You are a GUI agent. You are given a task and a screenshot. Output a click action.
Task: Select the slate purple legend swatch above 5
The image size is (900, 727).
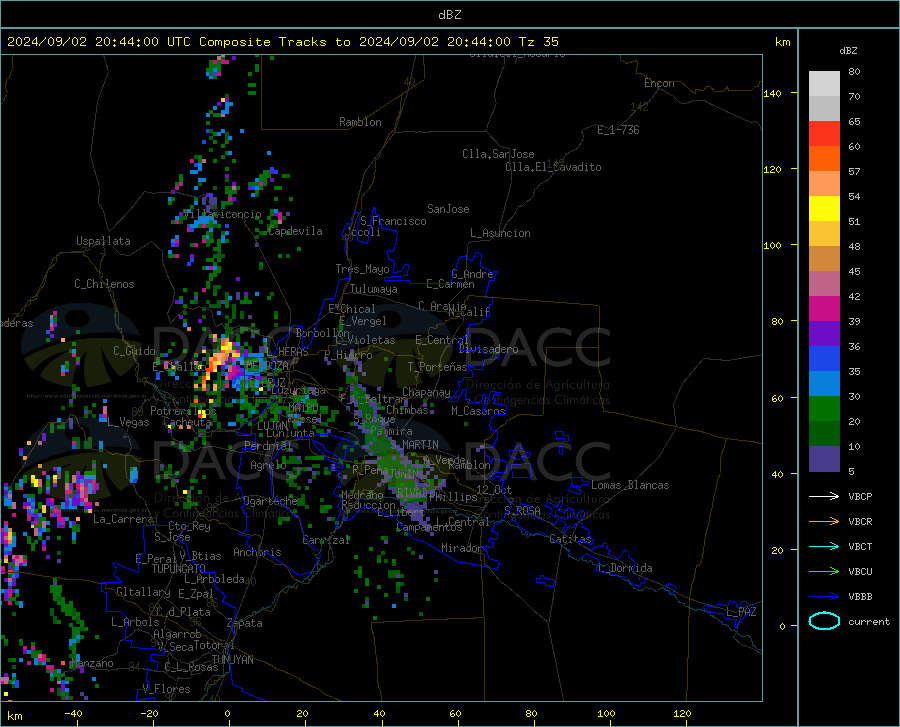[x=824, y=459]
